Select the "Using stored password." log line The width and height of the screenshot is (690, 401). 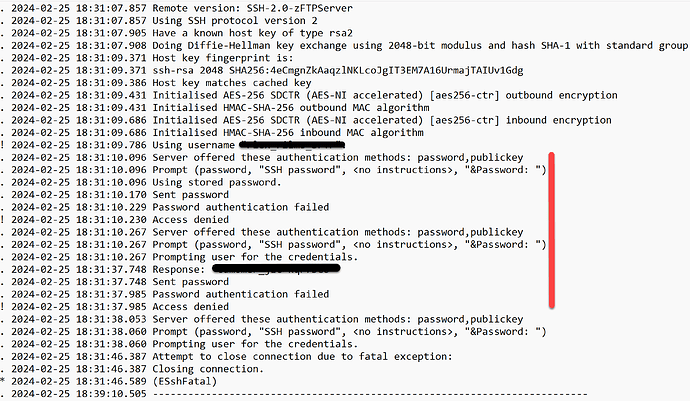[141, 182]
